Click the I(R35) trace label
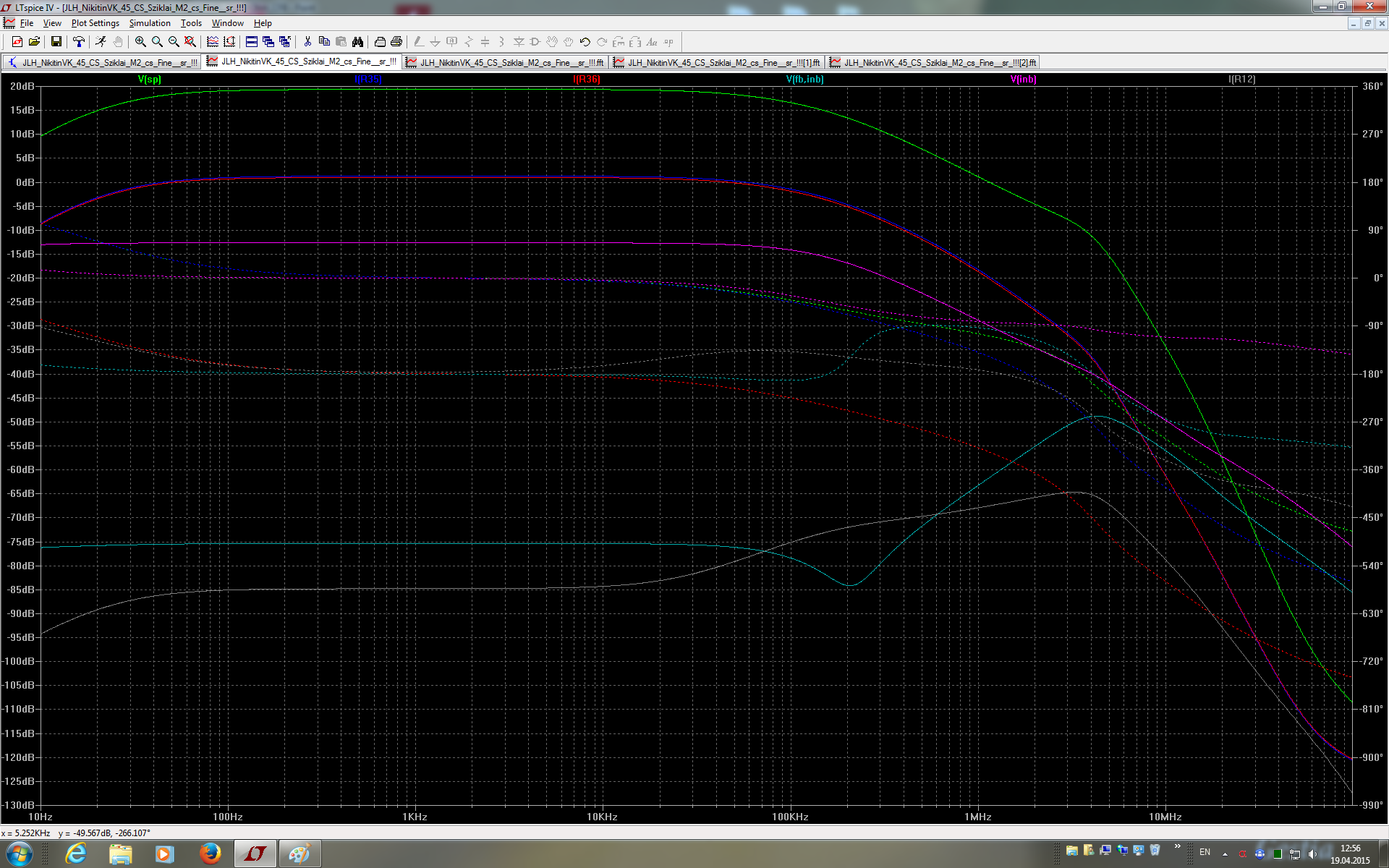The height and width of the screenshot is (868, 1389). [368, 79]
